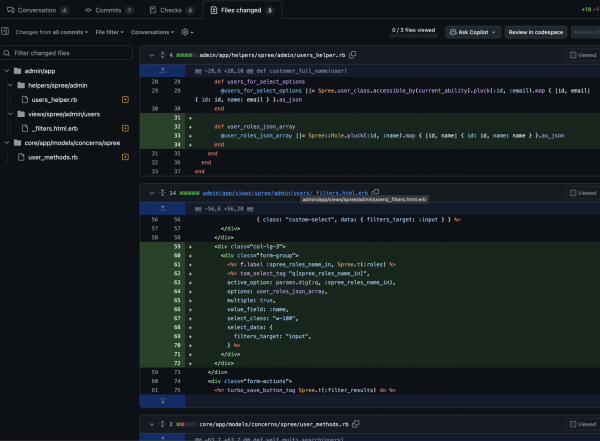Expand all lines of _filters.html.erb diff
Viewport: 600px width, 441px height.
162,193
